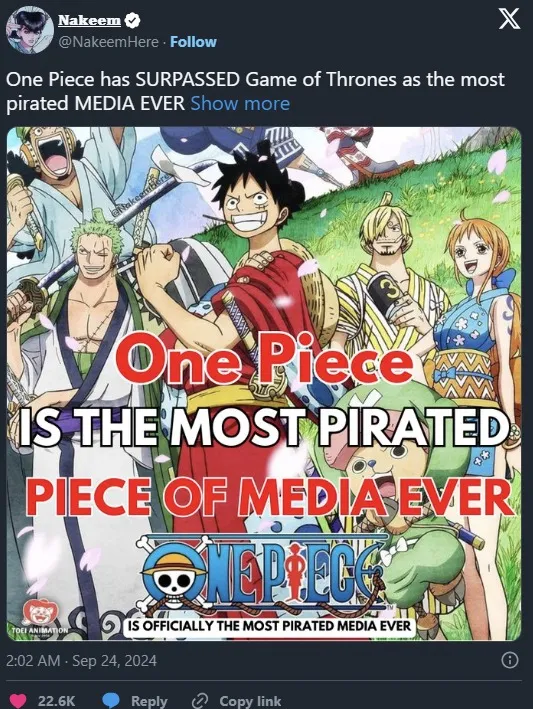Open the X logo link
The image size is (533, 709).
[509, 20]
